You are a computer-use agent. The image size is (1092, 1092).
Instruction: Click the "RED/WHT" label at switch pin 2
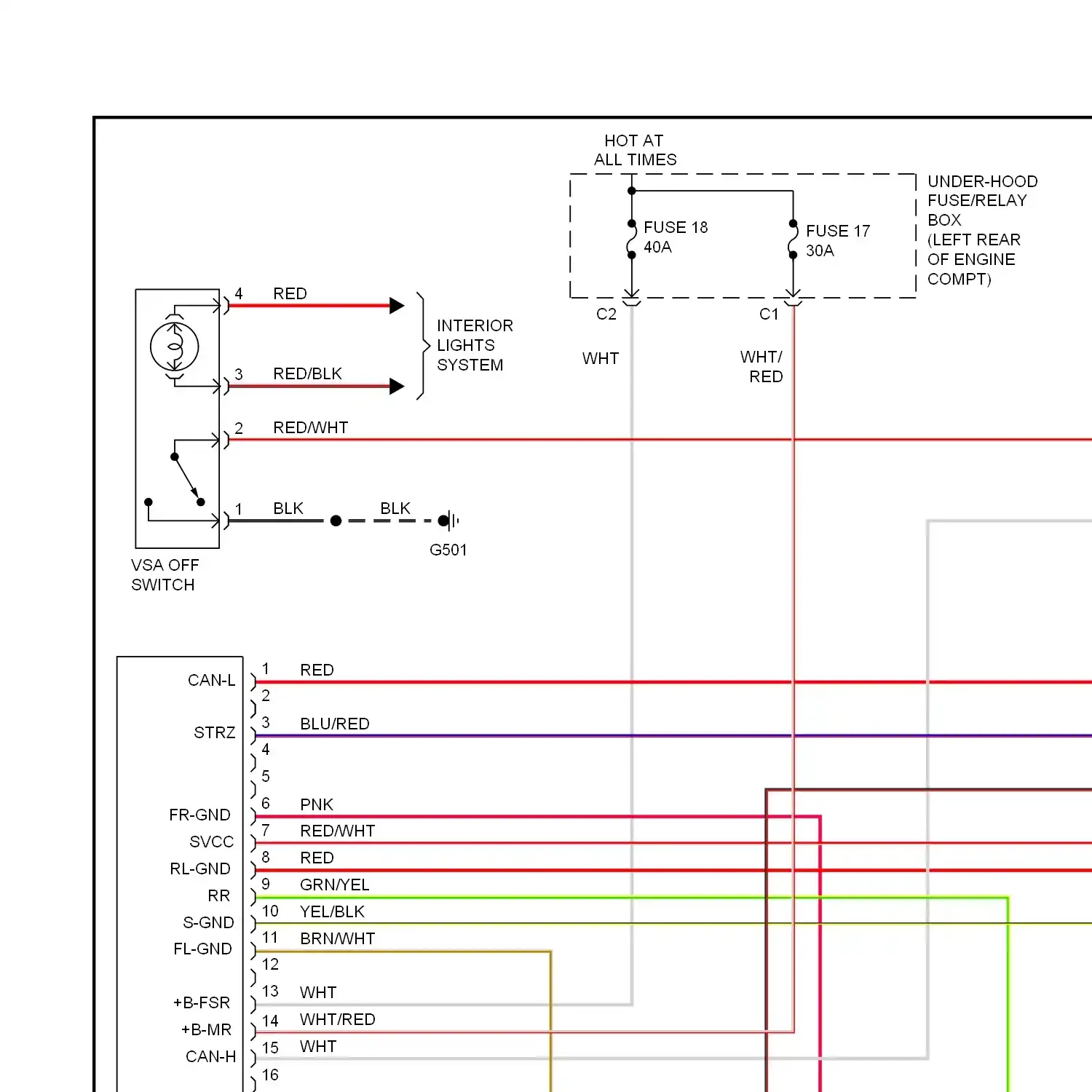pyautogui.click(x=311, y=427)
